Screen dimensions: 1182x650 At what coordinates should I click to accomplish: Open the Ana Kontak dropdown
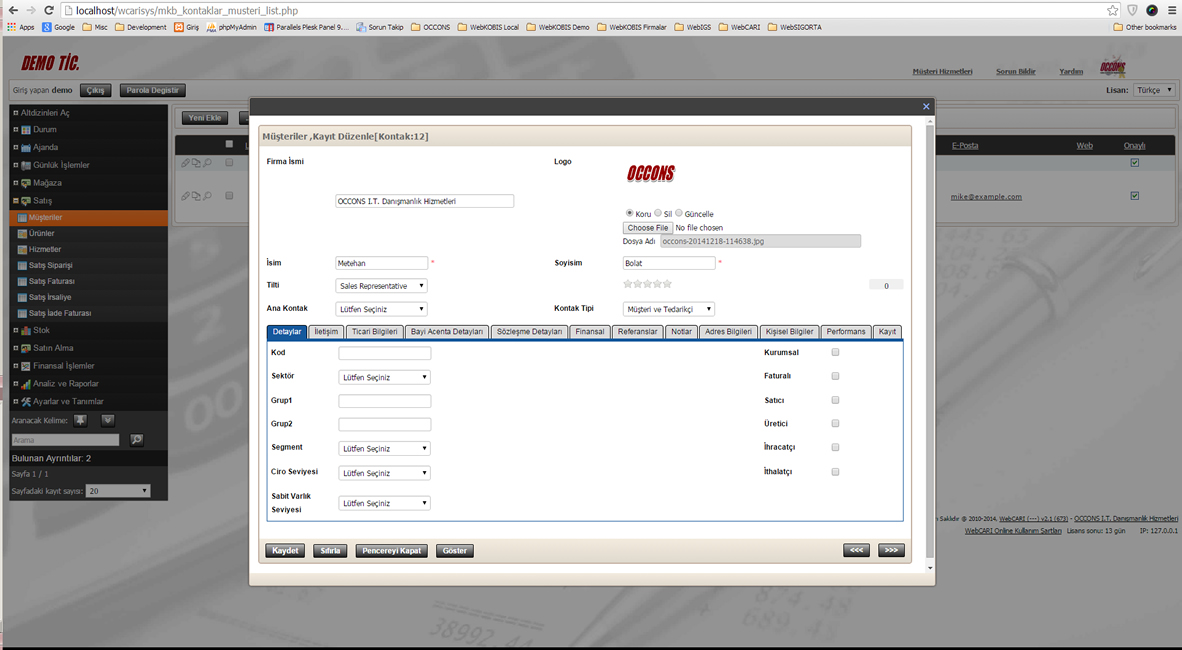click(381, 309)
